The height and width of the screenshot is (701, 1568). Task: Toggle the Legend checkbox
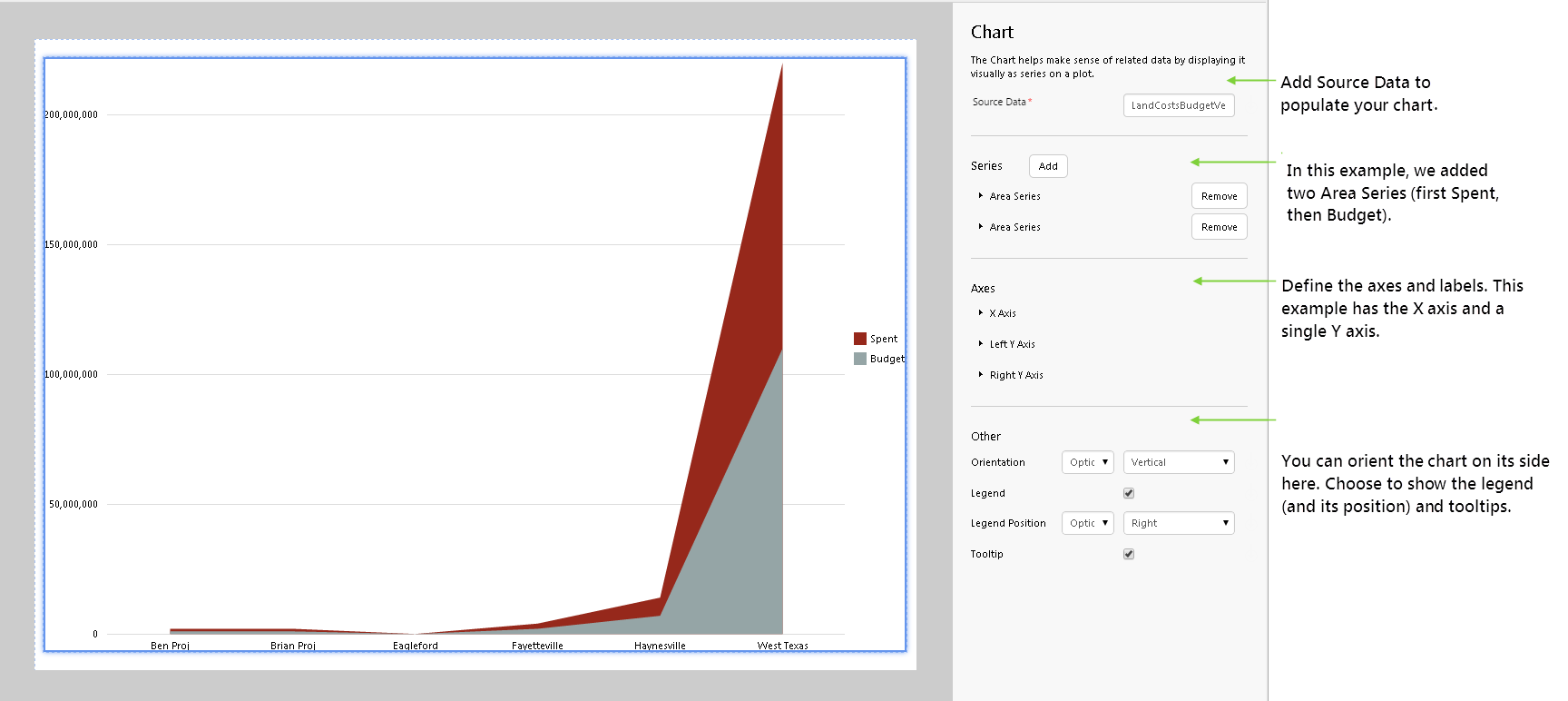click(1129, 493)
